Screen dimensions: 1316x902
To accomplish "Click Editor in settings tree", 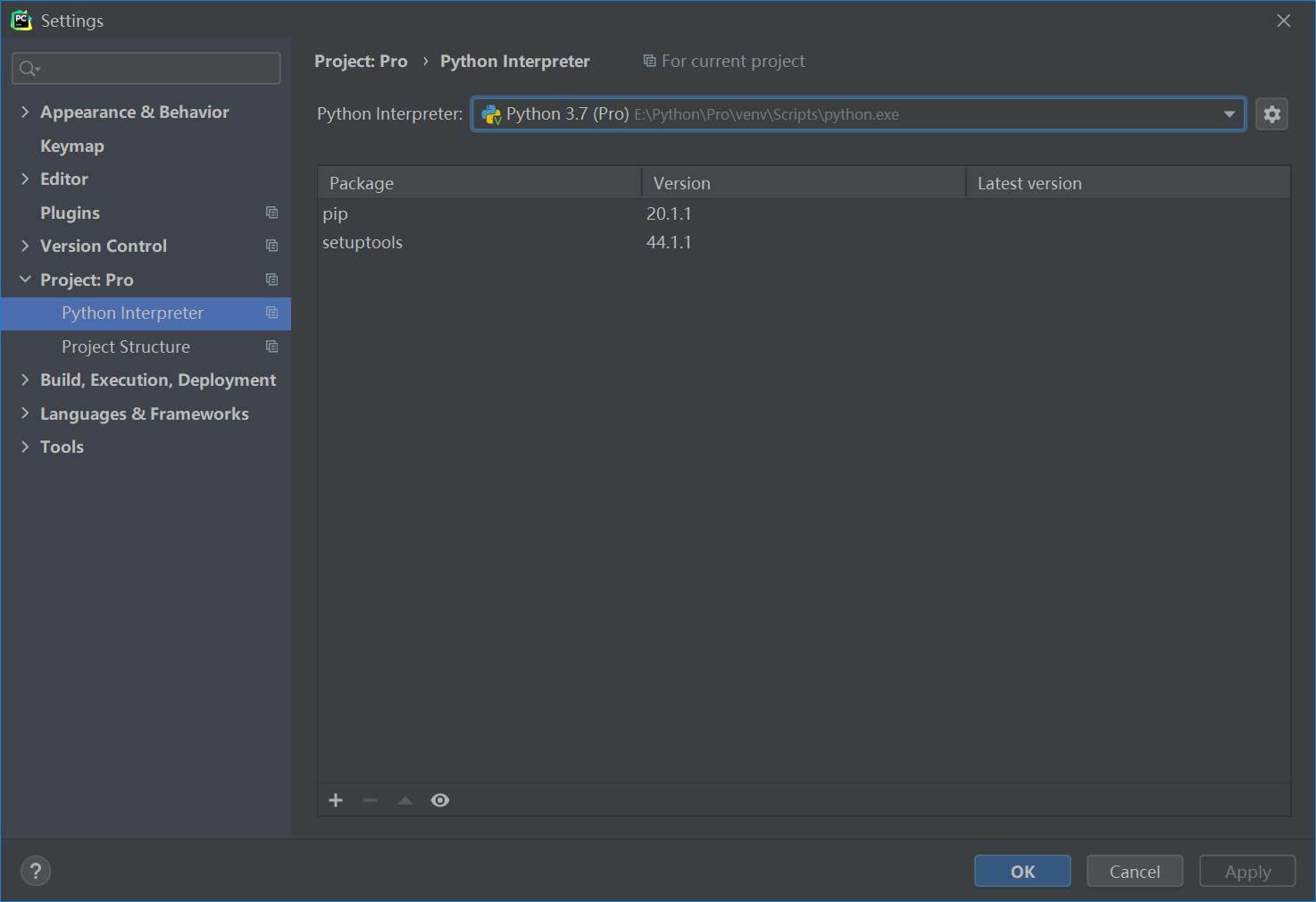I will [x=64, y=179].
